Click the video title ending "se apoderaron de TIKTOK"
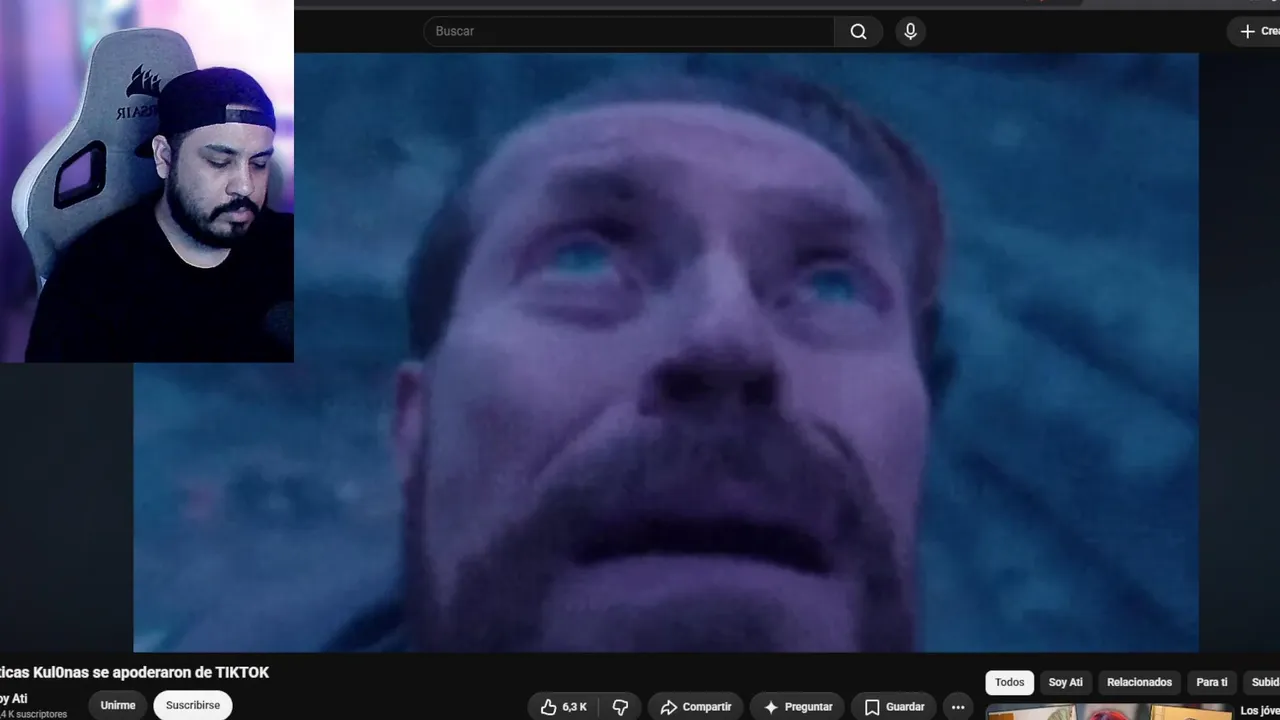The image size is (1280, 720). (x=135, y=672)
